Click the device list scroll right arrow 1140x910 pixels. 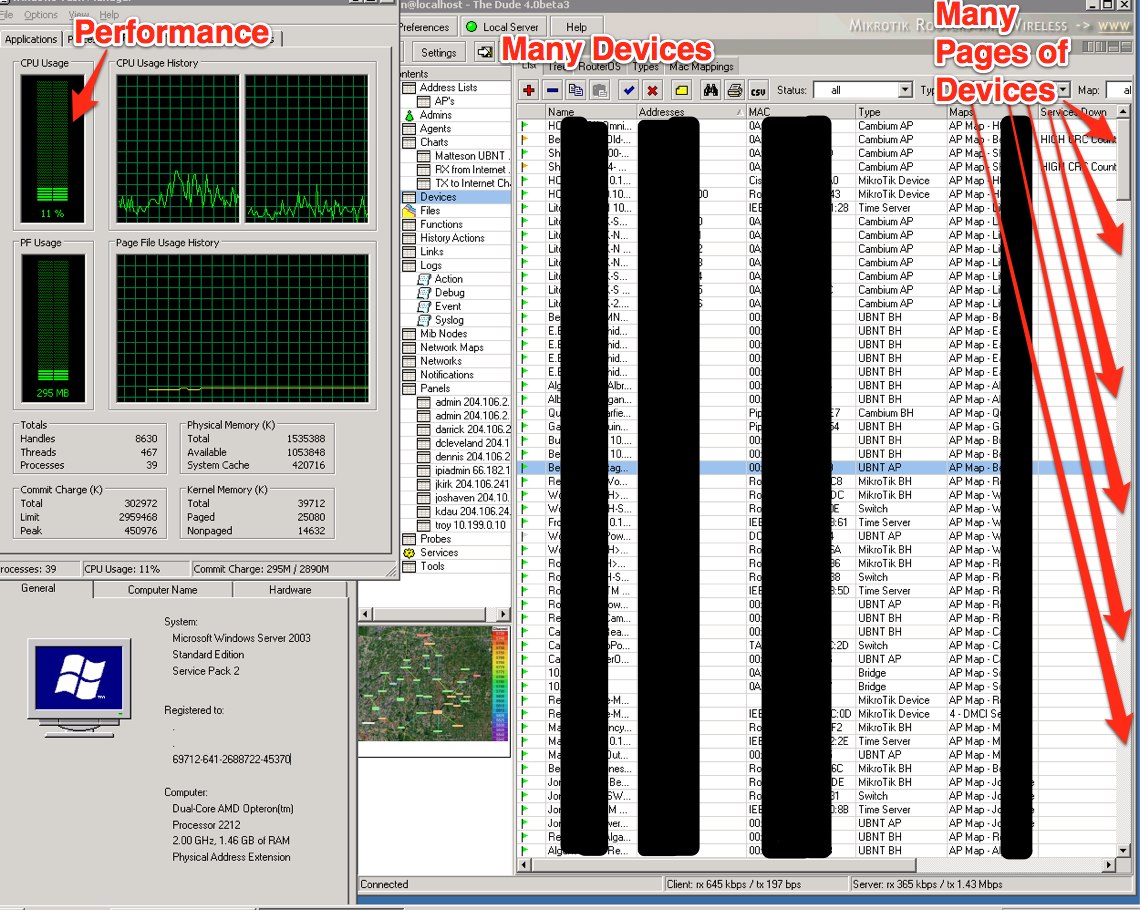pyautogui.click(x=1109, y=865)
